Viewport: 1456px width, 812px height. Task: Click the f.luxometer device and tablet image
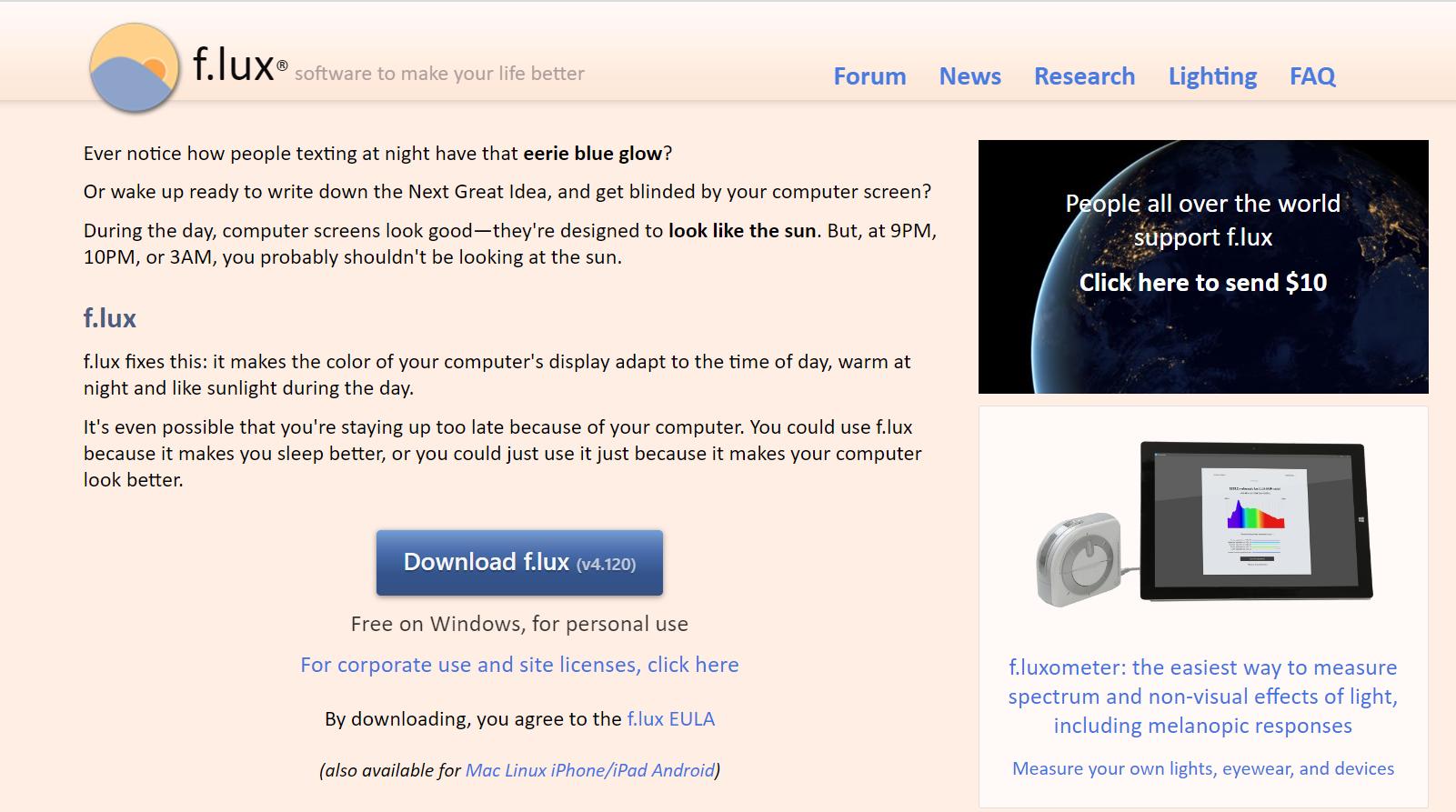[1203, 524]
